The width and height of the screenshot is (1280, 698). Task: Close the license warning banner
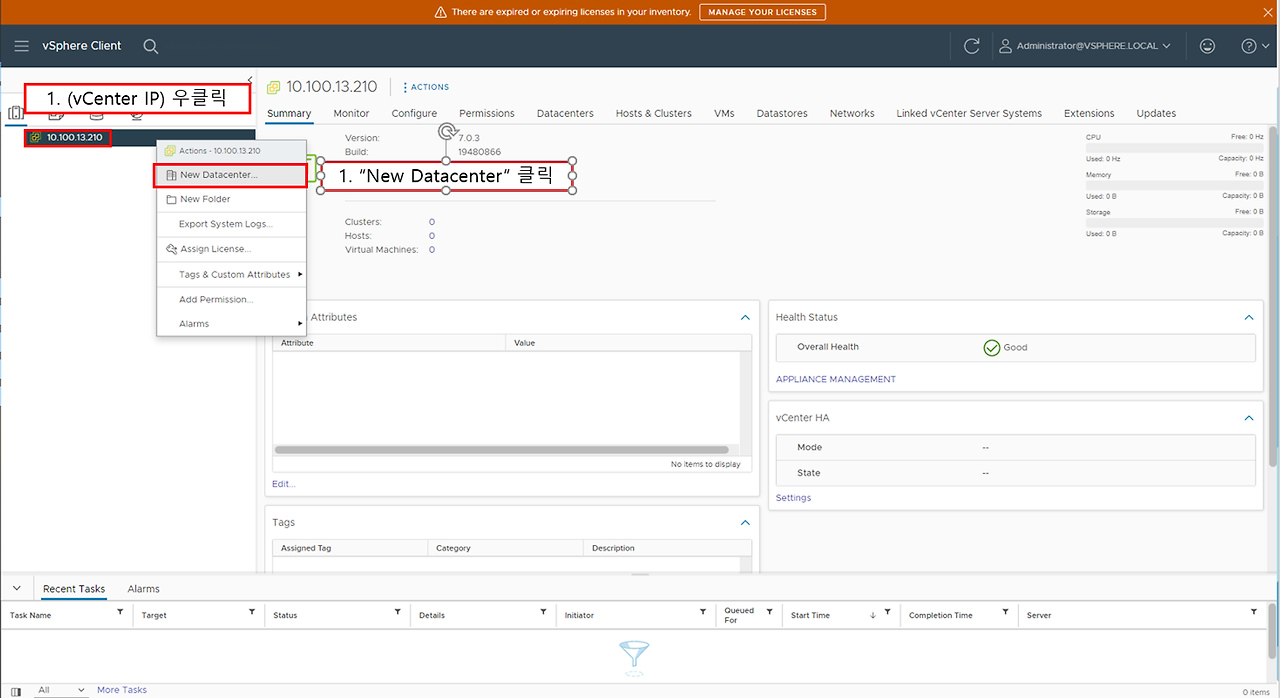click(x=1269, y=12)
